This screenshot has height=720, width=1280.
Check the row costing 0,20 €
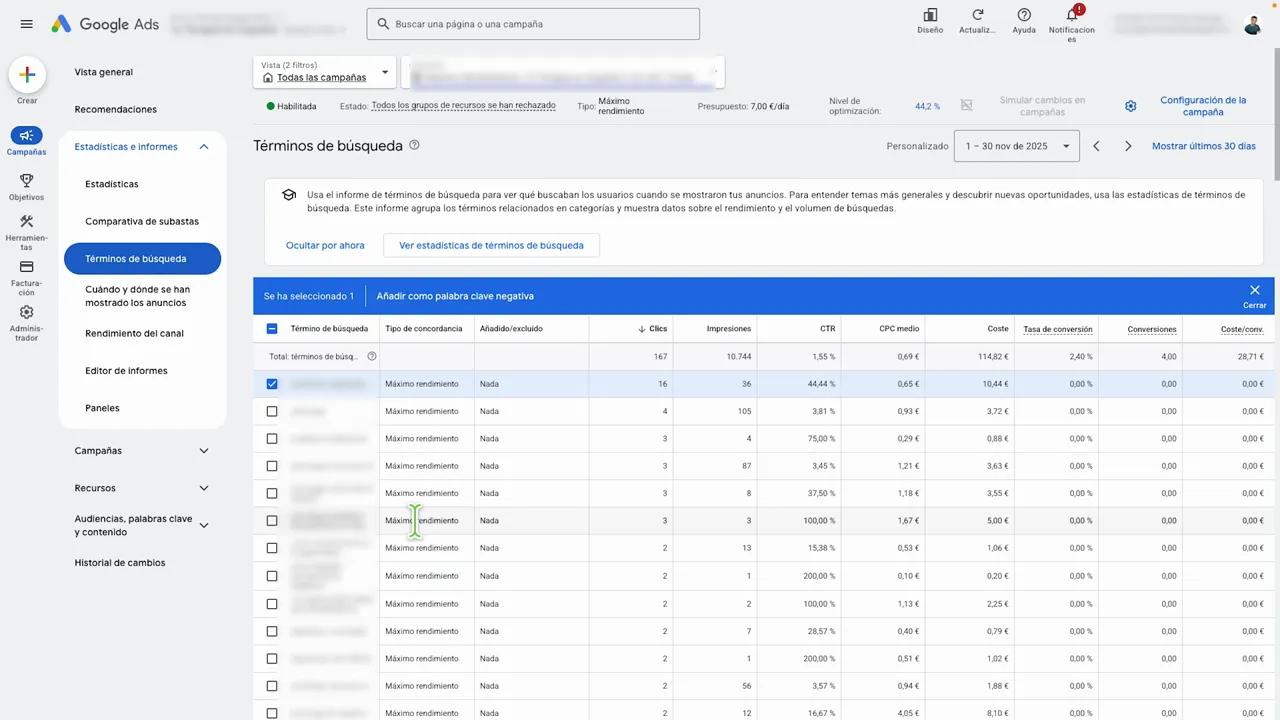[x=272, y=576]
